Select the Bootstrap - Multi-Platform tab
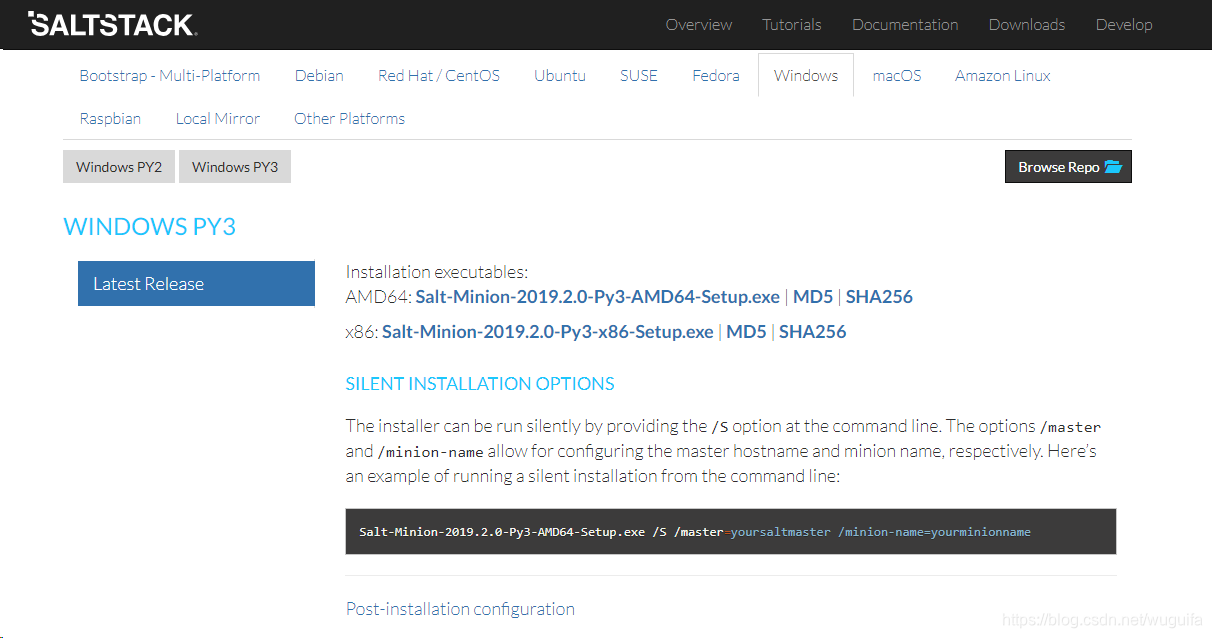Image resolution: width=1212 pixels, height=638 pixels. 170,75
